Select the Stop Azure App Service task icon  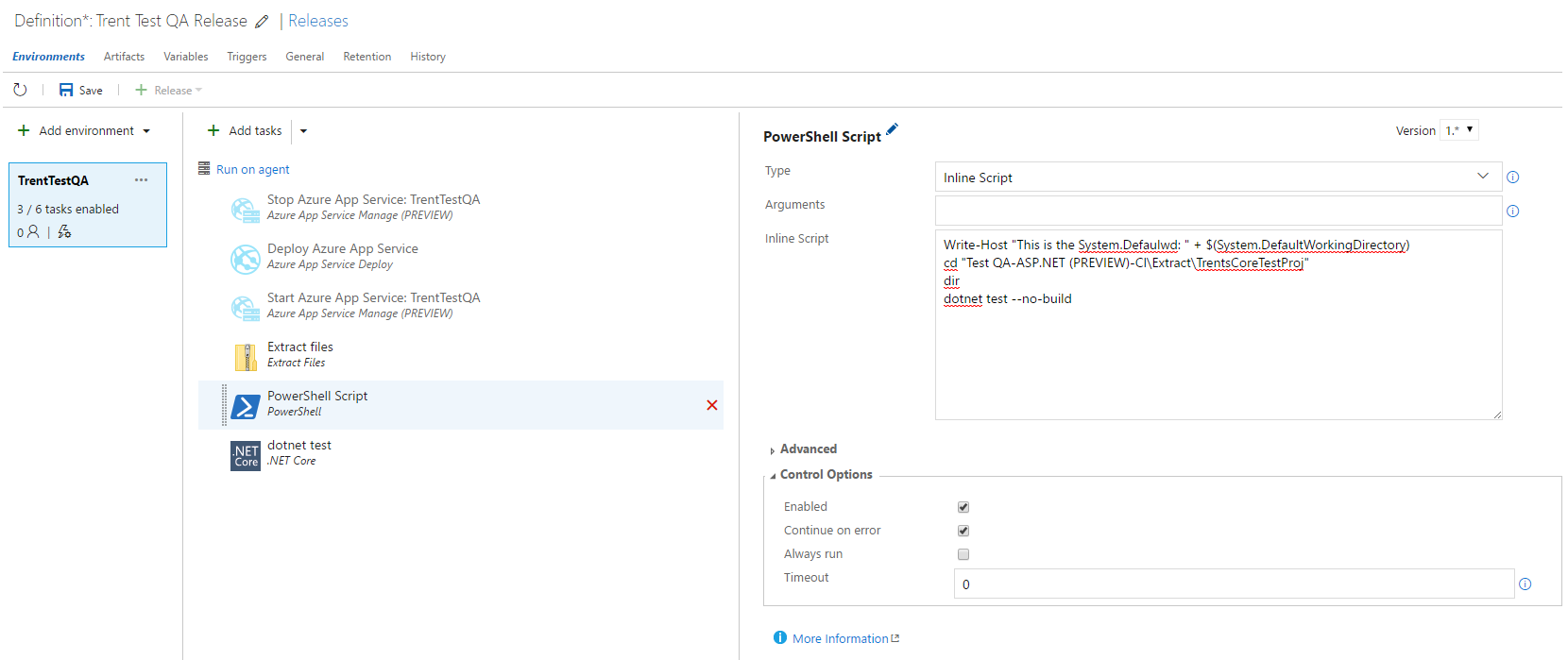point(246,210)
